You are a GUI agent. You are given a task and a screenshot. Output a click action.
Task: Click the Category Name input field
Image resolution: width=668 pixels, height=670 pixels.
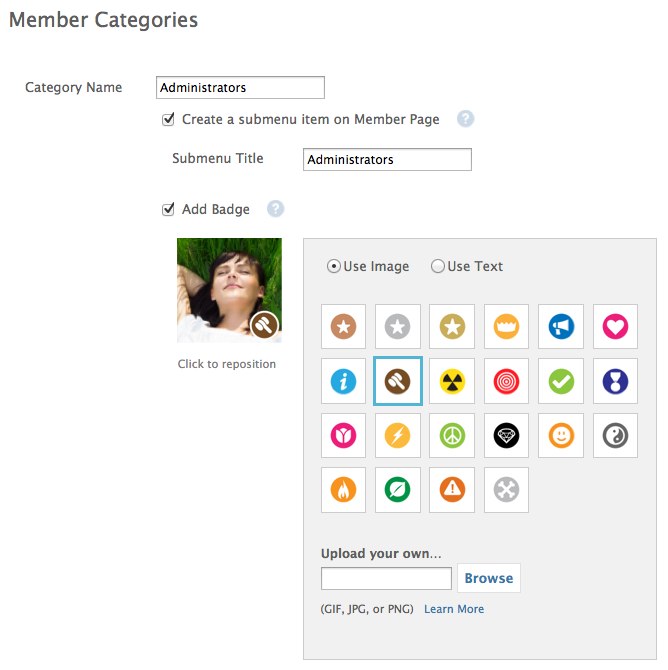240,88
